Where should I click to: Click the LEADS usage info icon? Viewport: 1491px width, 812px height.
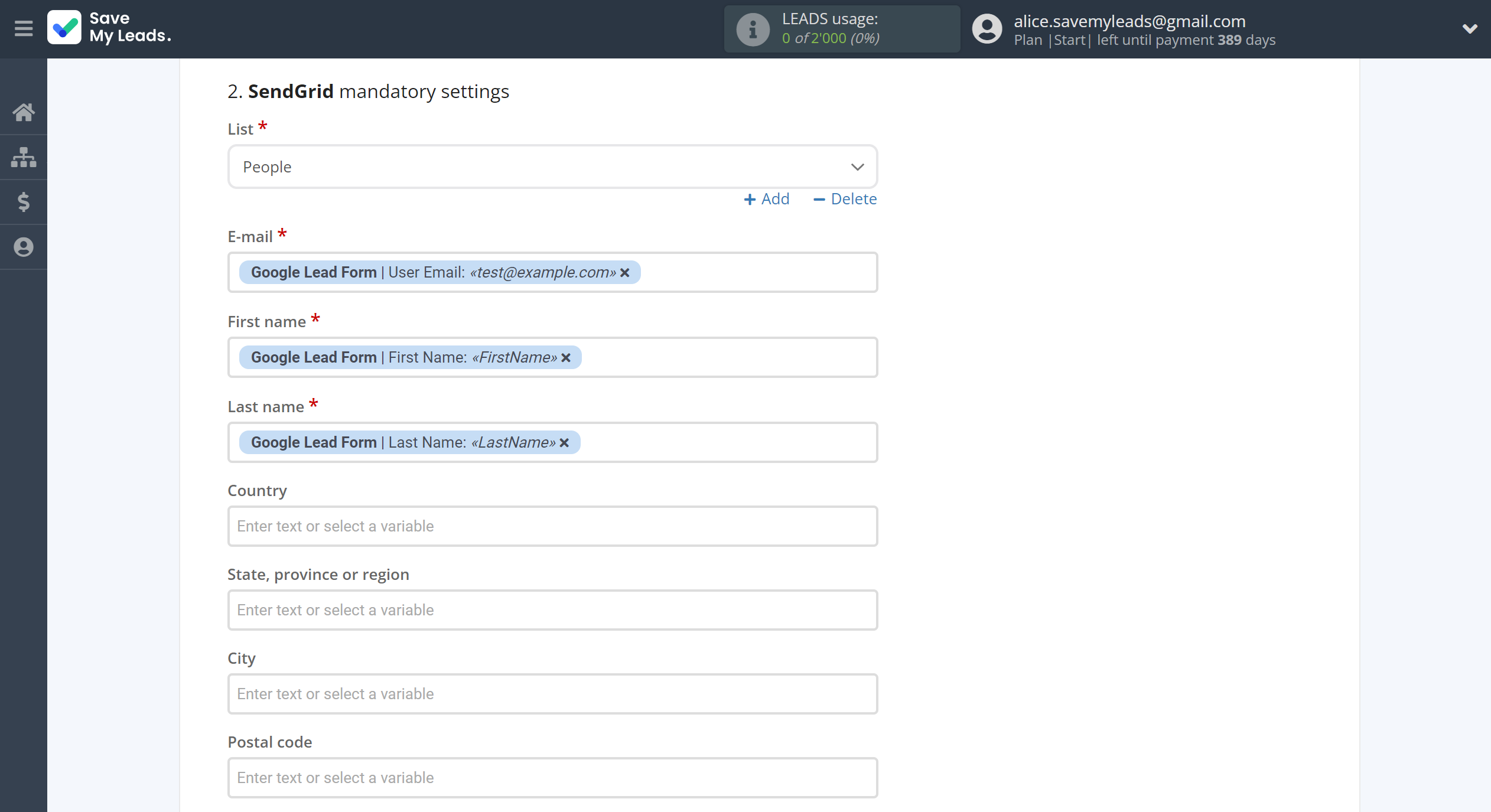pos(753,29)
